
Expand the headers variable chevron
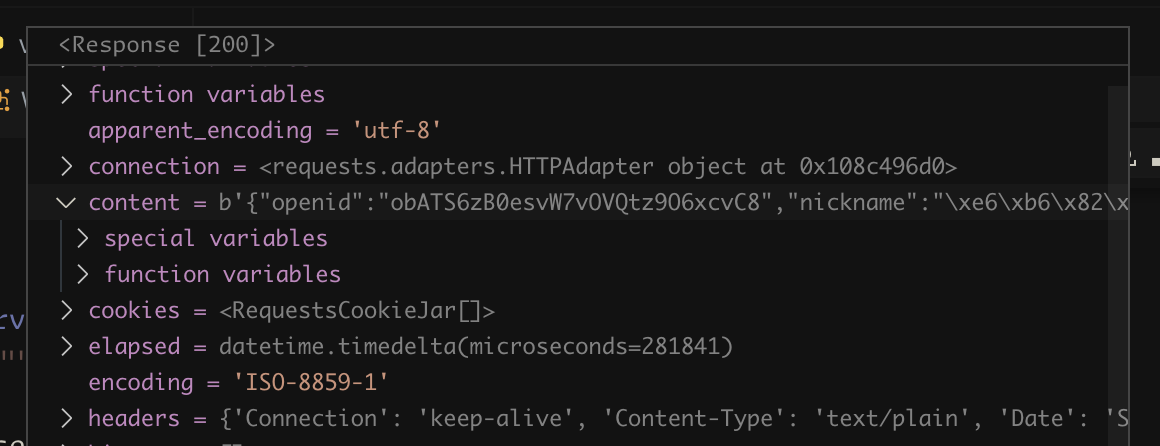click(x=67, y=419)
